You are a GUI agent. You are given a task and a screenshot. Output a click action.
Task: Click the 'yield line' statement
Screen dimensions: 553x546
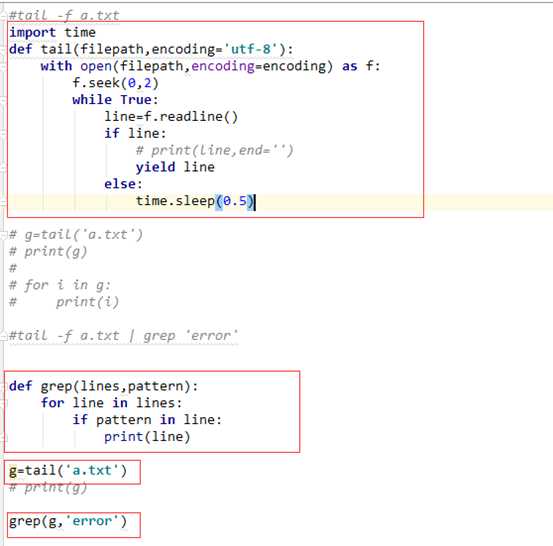click(175, 167)
